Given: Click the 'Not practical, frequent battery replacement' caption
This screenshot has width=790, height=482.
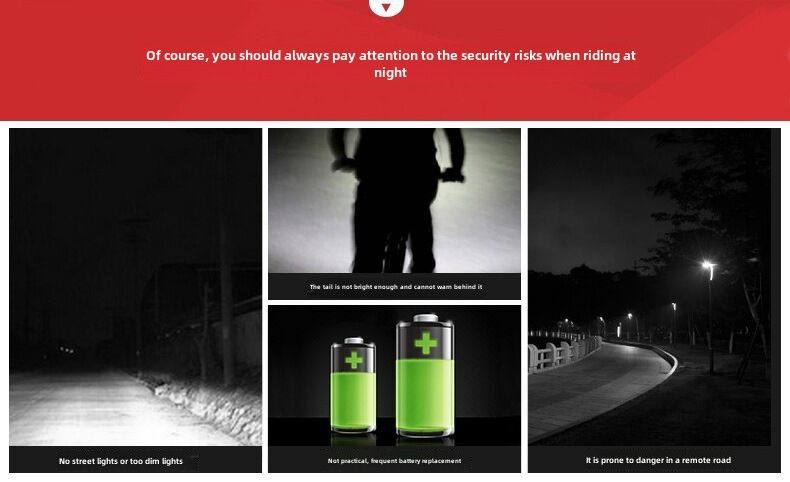Looking at the screenshot, I should coord(394,460).
